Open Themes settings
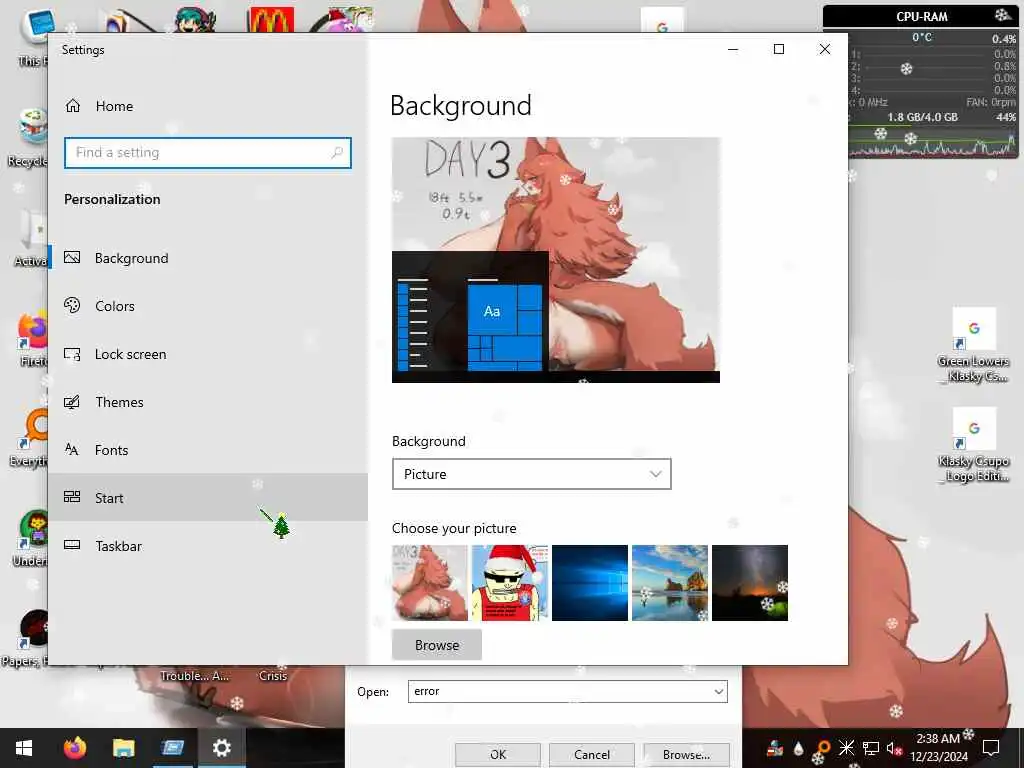Viewport: 1024px width, 768px height. point(208,402)
